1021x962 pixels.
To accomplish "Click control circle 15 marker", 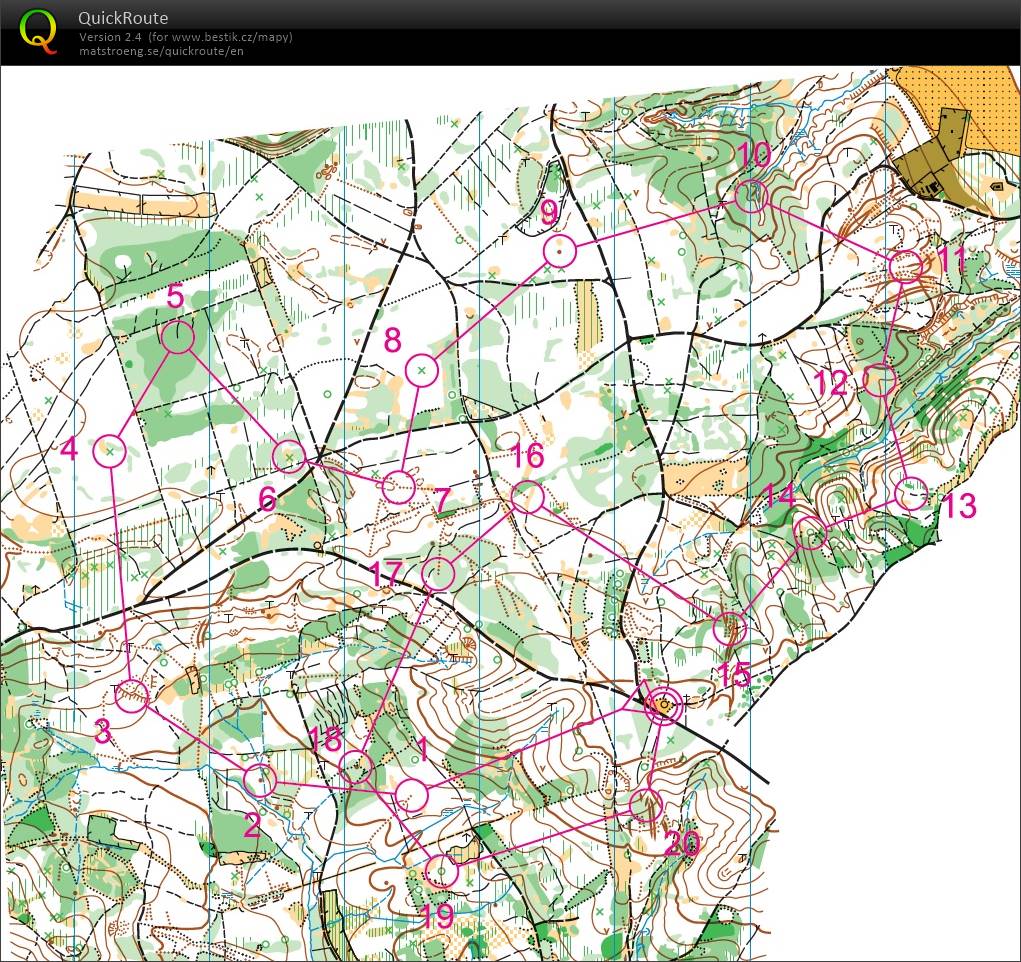I will 730,629.
